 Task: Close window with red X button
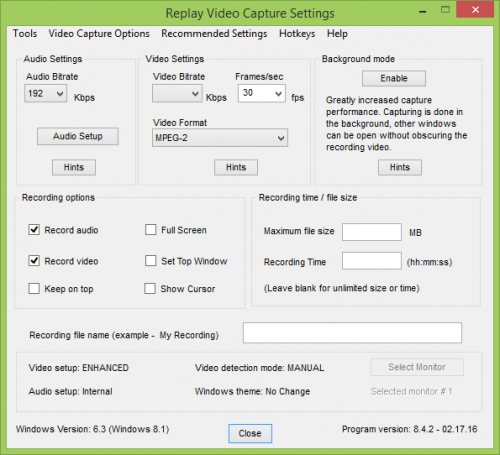pos(475,10)
